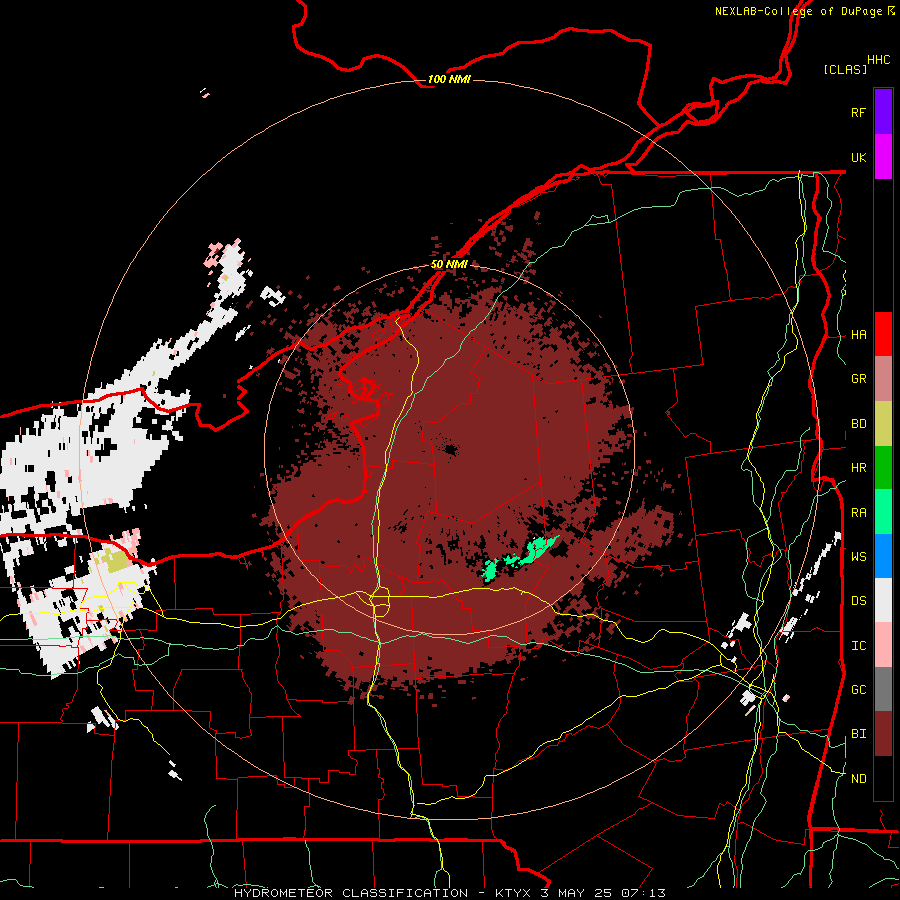900x900 pixels.
Task: Click the RA legend label
Action: coord(858,513)
